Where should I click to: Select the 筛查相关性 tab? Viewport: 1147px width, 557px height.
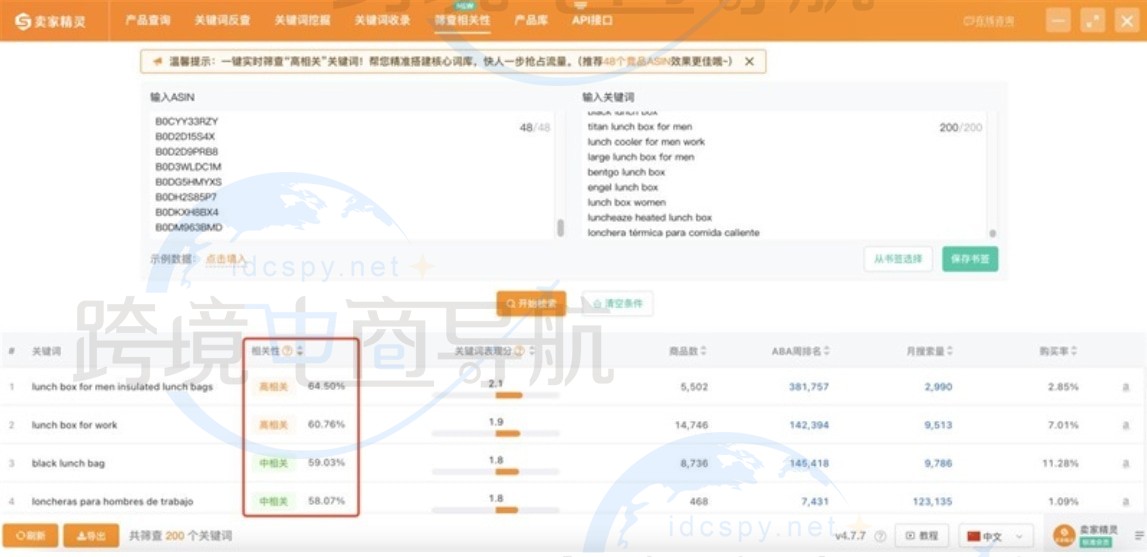462,20
